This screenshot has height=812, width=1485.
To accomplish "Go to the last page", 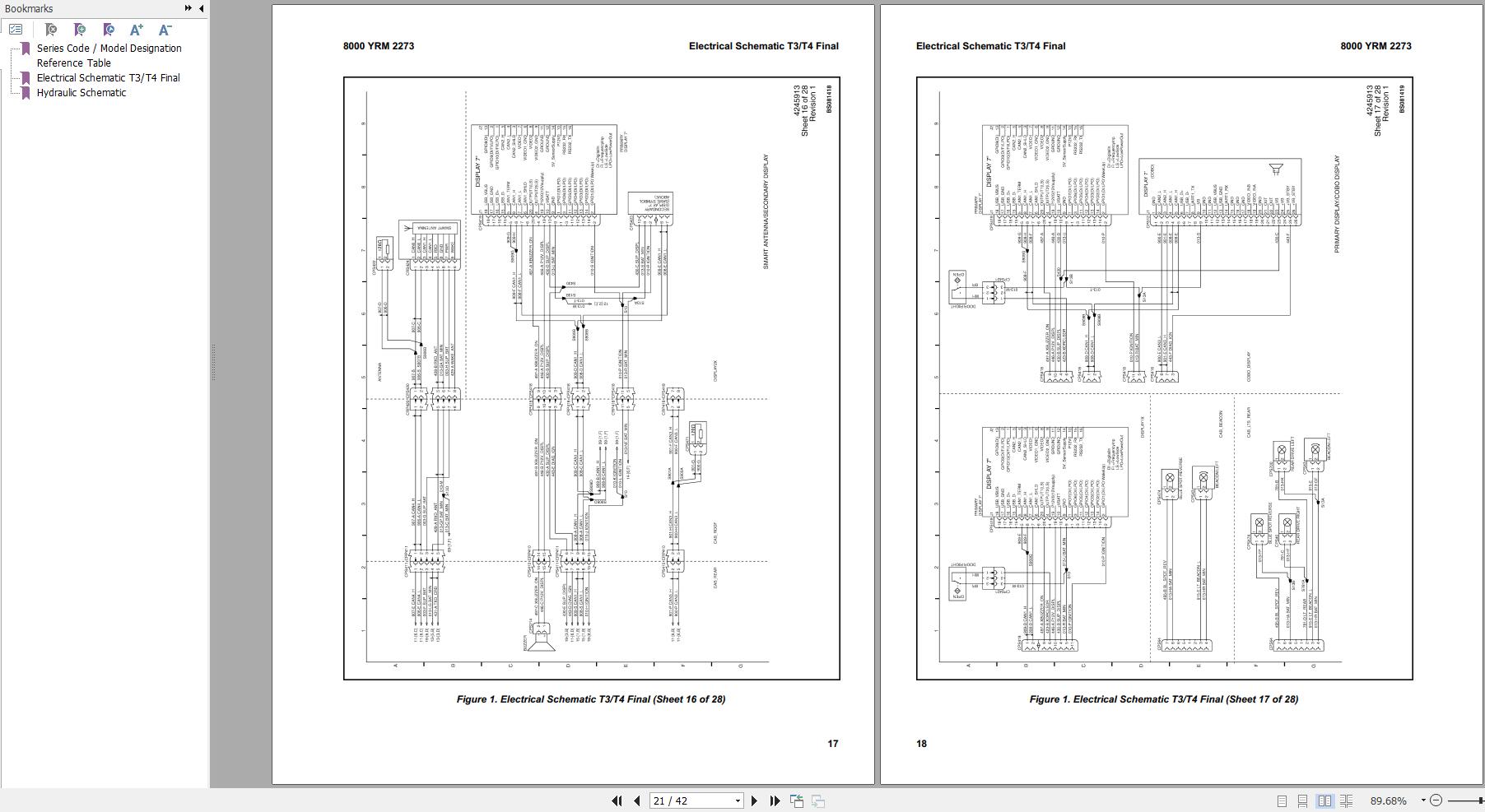I will click(775, 800).
